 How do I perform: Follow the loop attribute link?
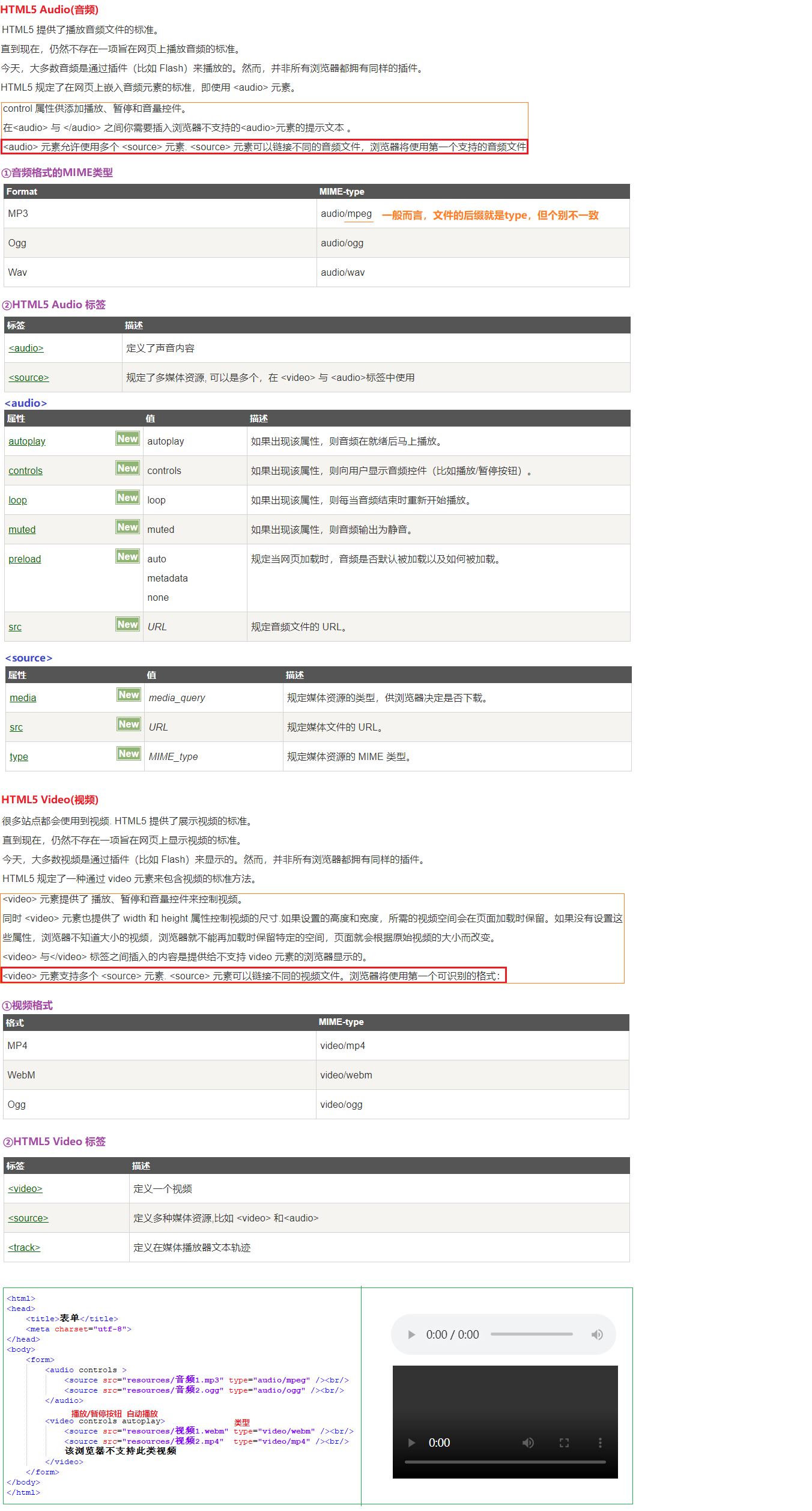pyautogui.click(x=17, y=500)
